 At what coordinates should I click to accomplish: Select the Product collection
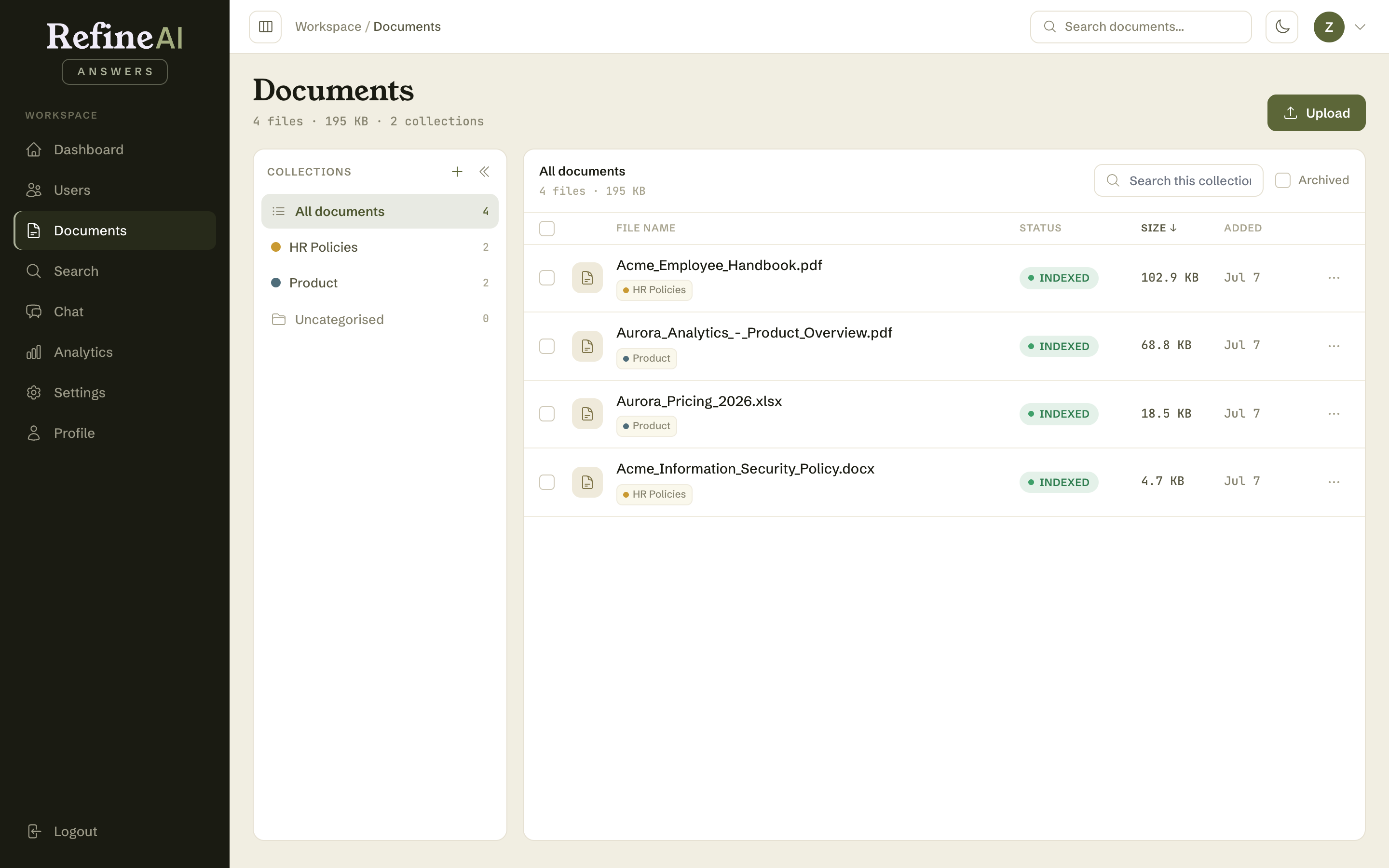380,283
